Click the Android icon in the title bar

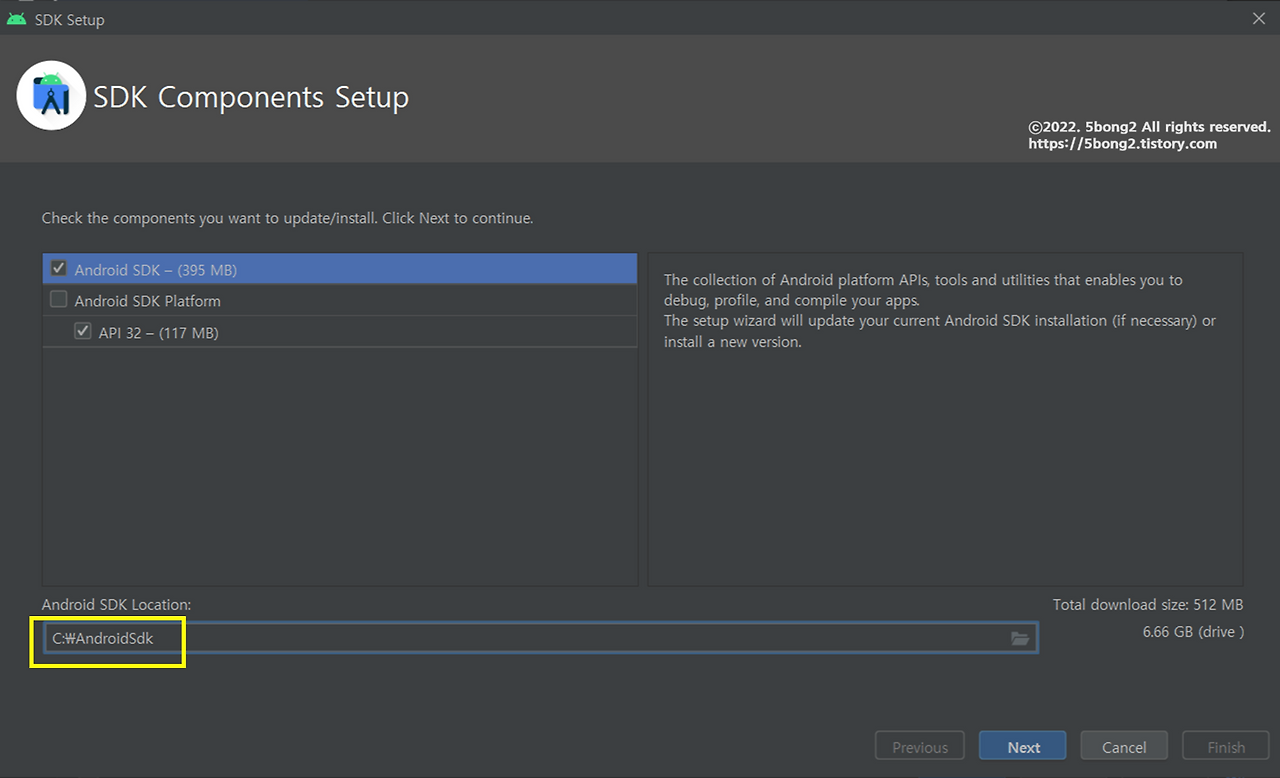click(x=16, y=18)
